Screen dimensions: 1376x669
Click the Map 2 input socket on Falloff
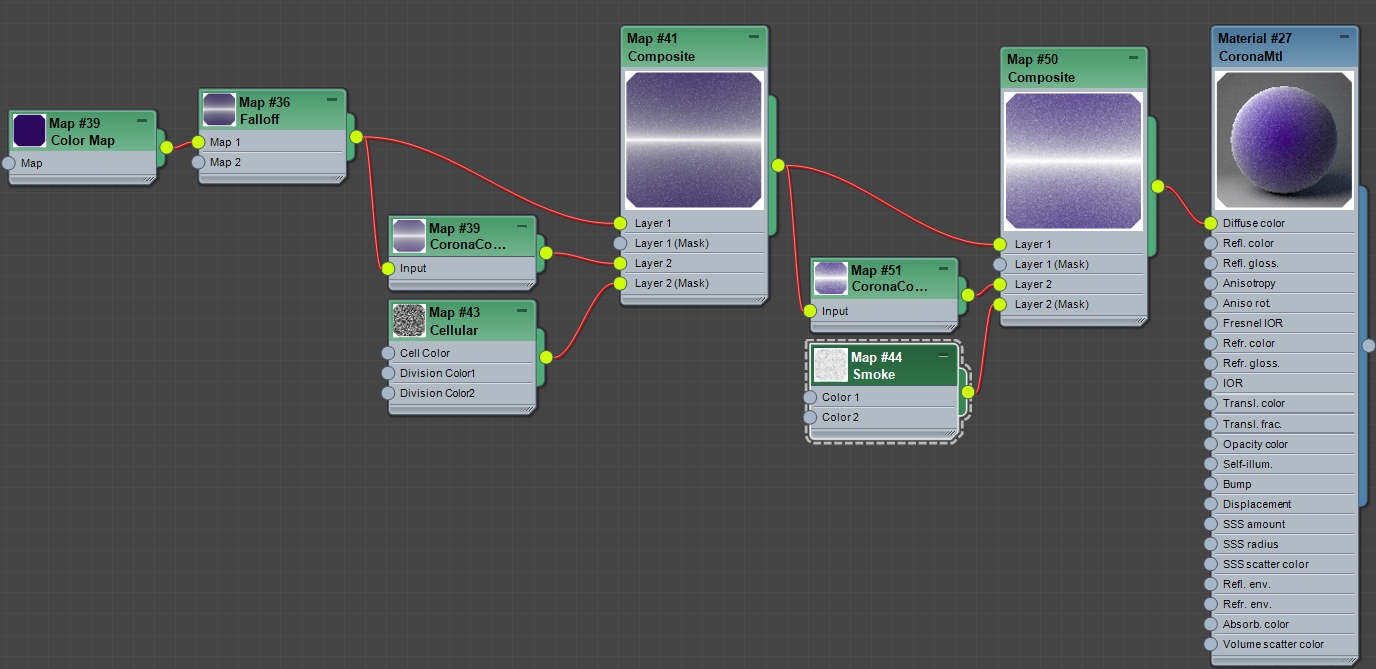pos(198,162)
